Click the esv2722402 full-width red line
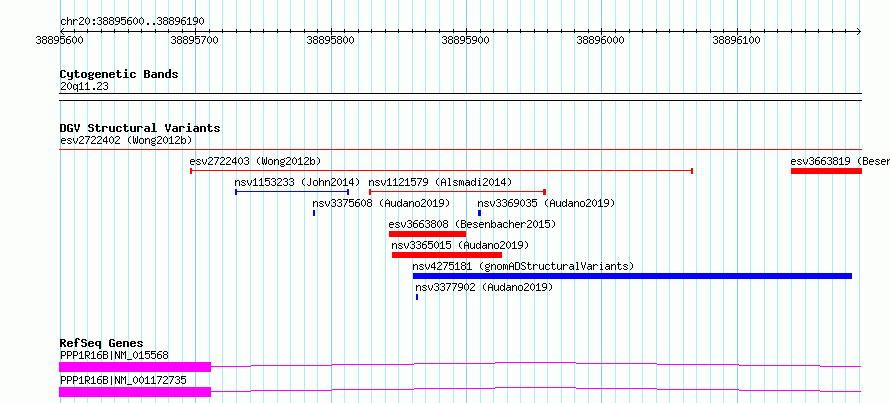The height and width of the screenshot is (403, 890). click(x=460, y=149)
